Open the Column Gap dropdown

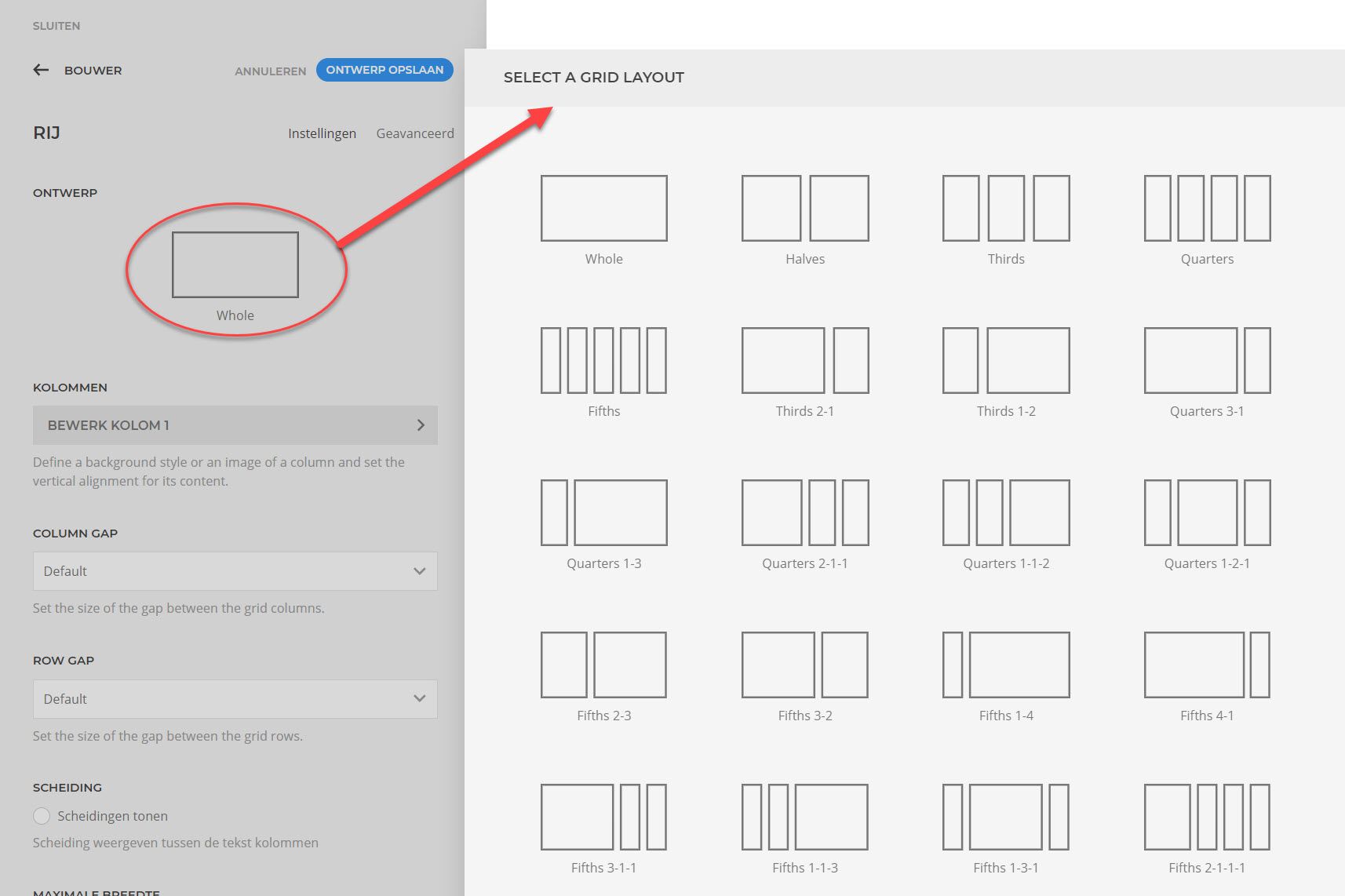[235, 571]
